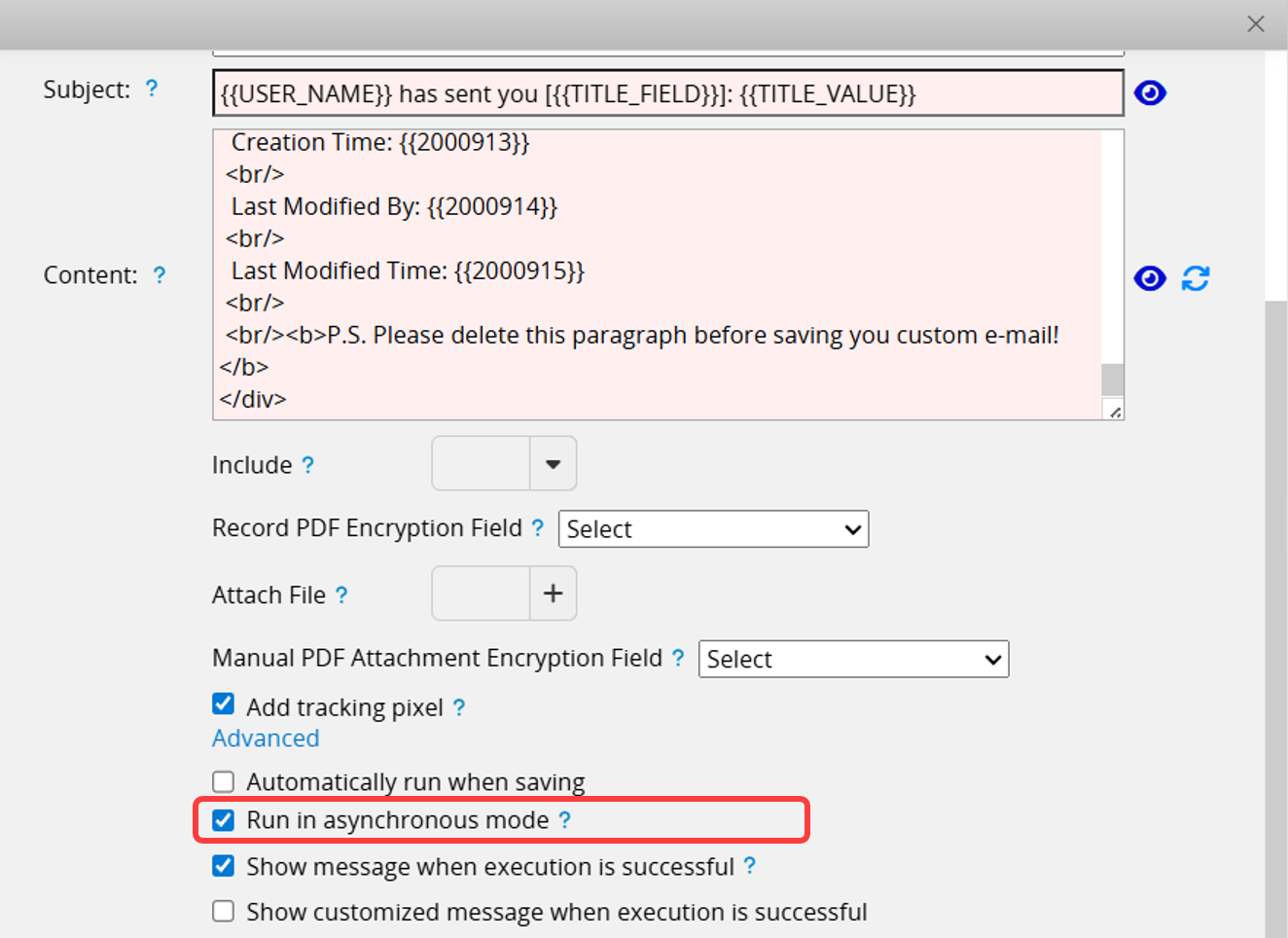Open the Include dropdown arrow
The height and width of the screenshot is (938, 1288).
coord(553,464)
